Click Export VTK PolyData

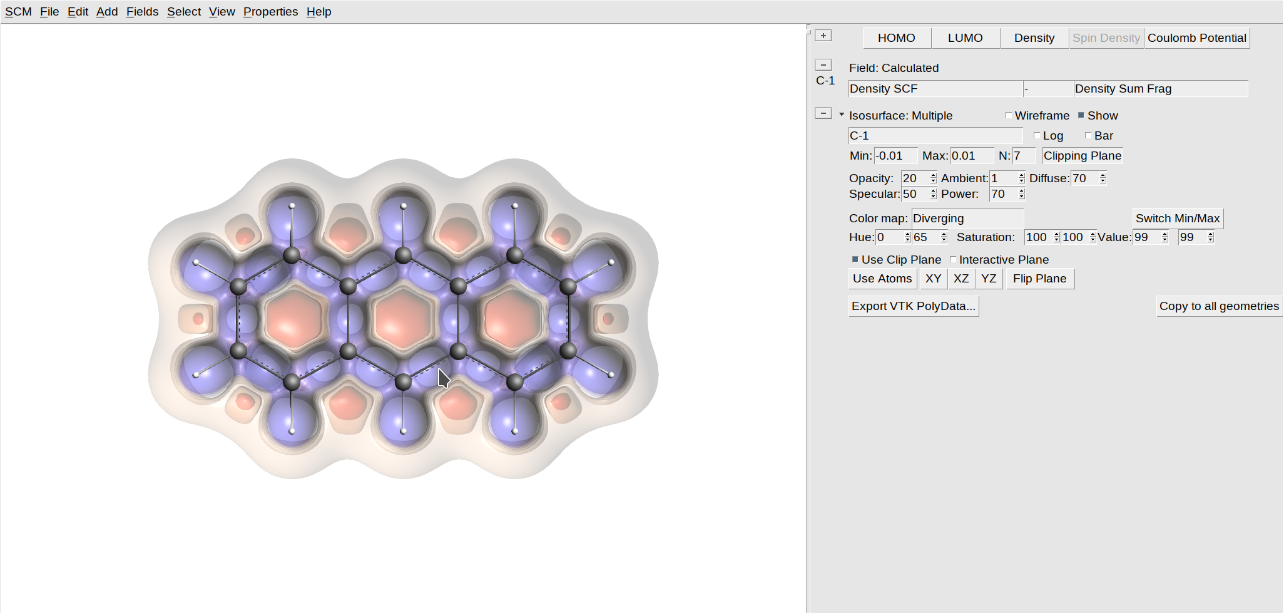(912, 305)
